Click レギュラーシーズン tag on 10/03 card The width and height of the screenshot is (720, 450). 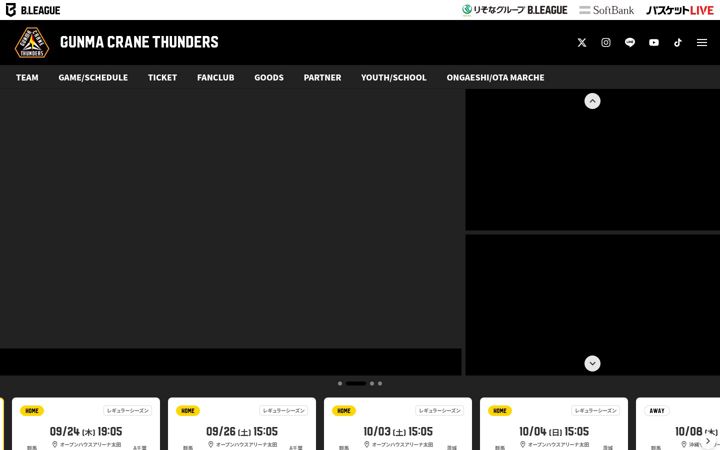click(x=439, y=411)
